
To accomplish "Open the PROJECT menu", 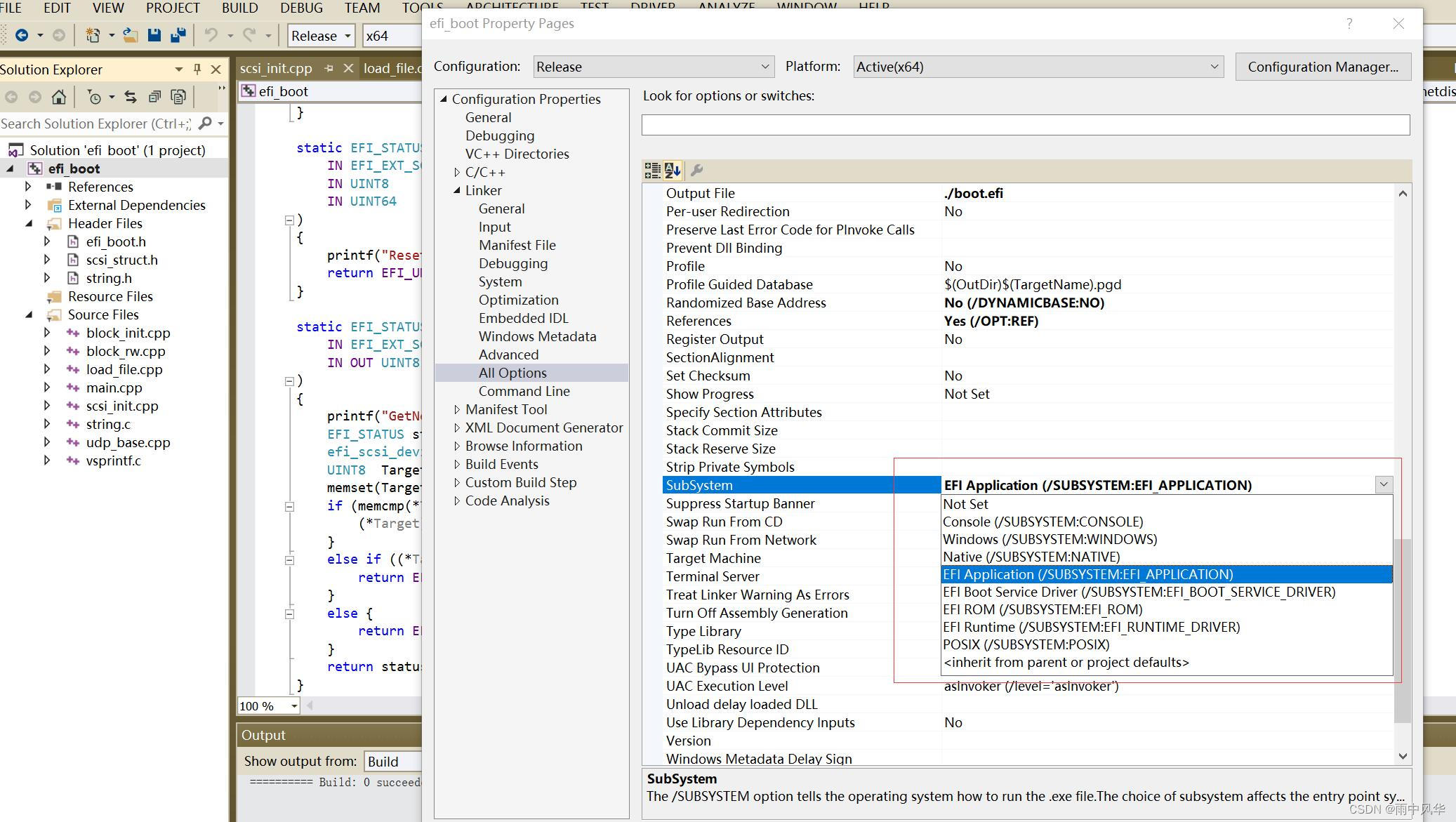I will tap(173, 8).
